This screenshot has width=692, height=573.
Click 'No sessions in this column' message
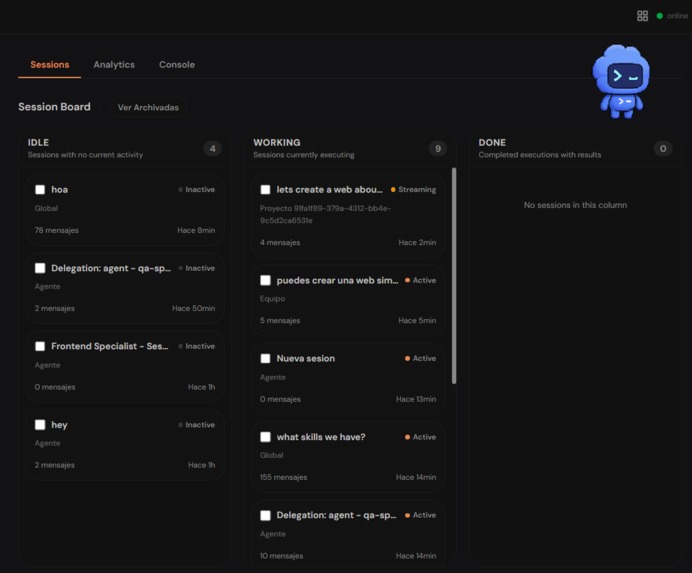575,205
